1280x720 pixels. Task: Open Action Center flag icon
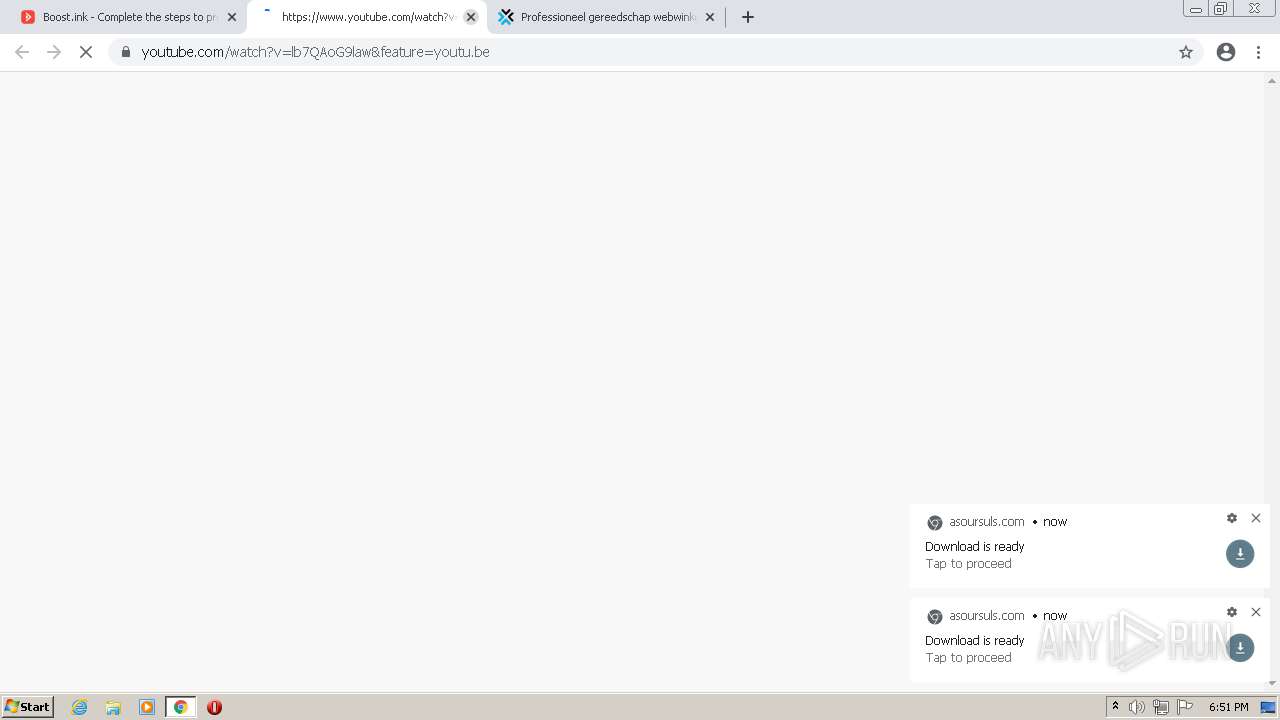1185,707
